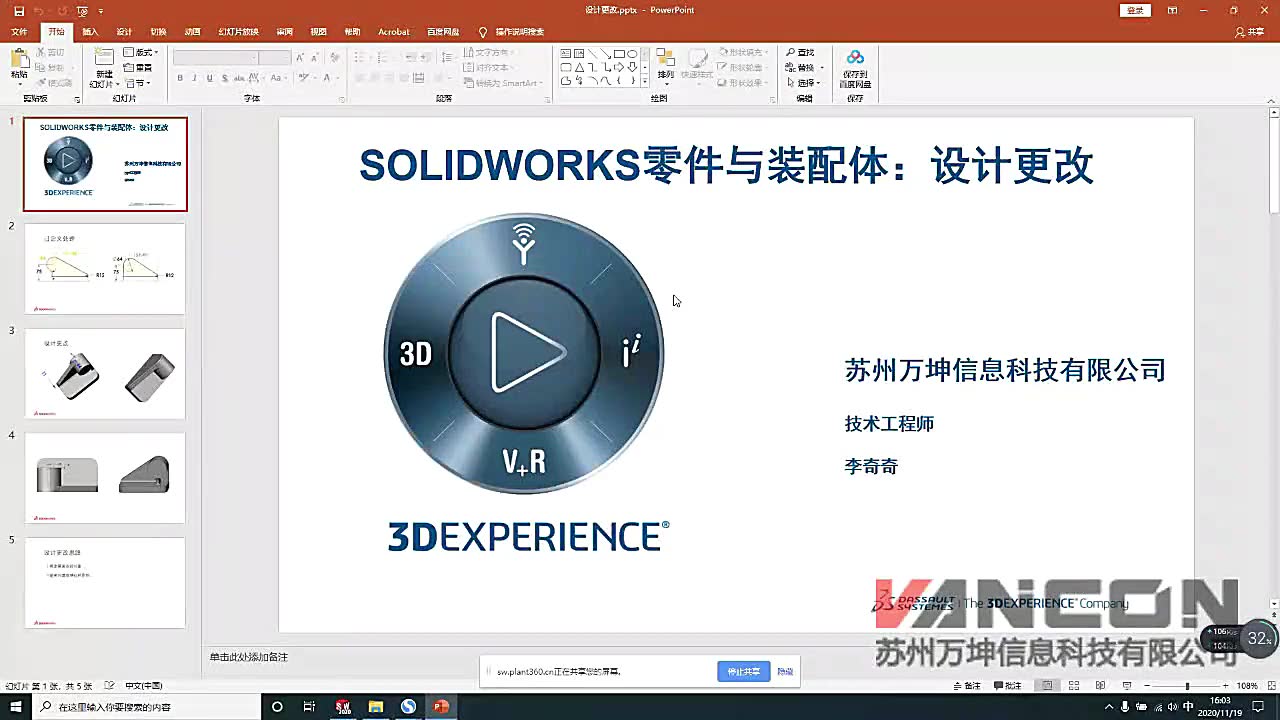This screenshot has width=1280, height=720.
Task: Open the Layout (版式) dropdown
Action: [142, 53]
